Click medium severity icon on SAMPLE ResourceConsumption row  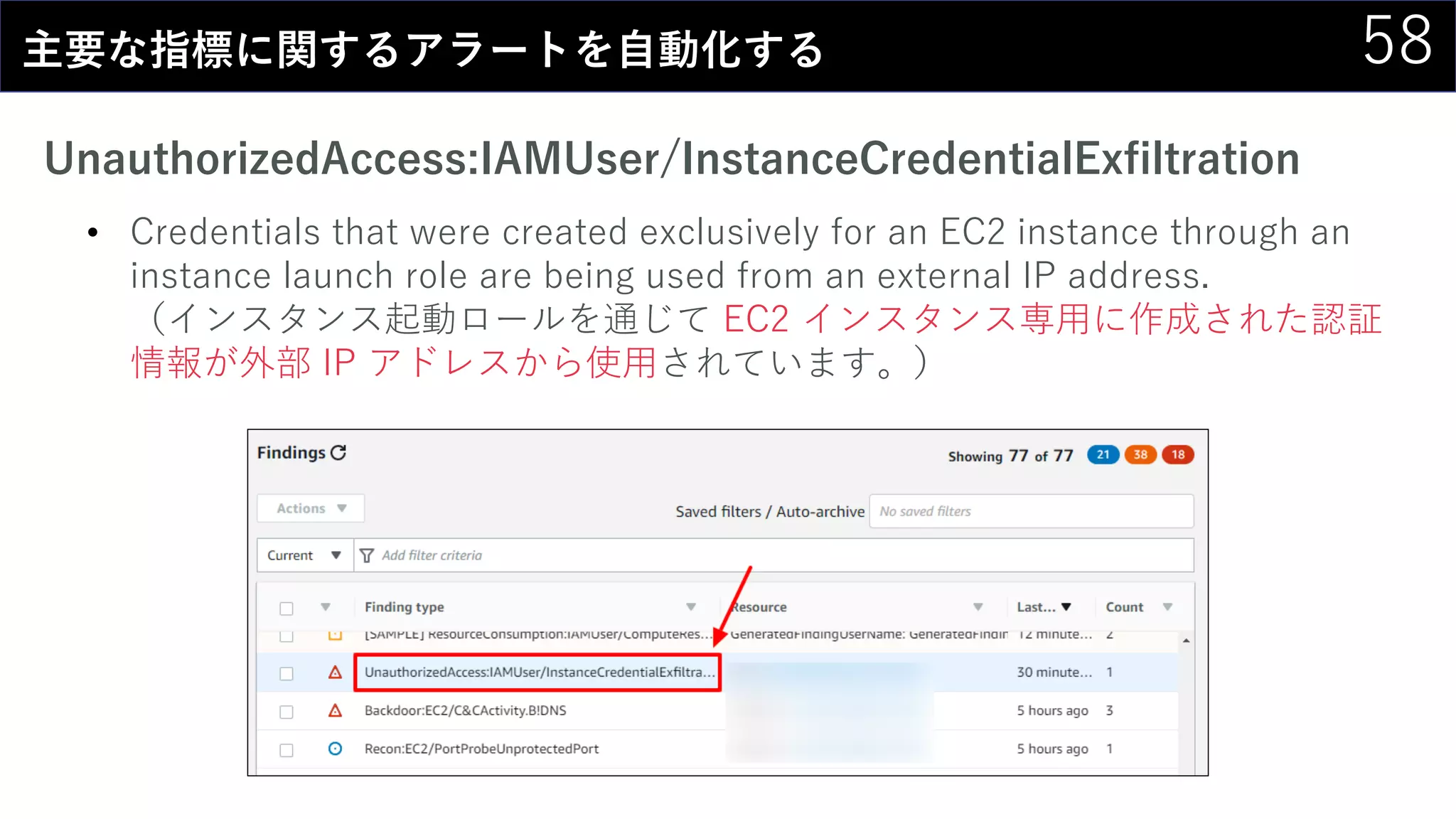click(x=335, y=634)
